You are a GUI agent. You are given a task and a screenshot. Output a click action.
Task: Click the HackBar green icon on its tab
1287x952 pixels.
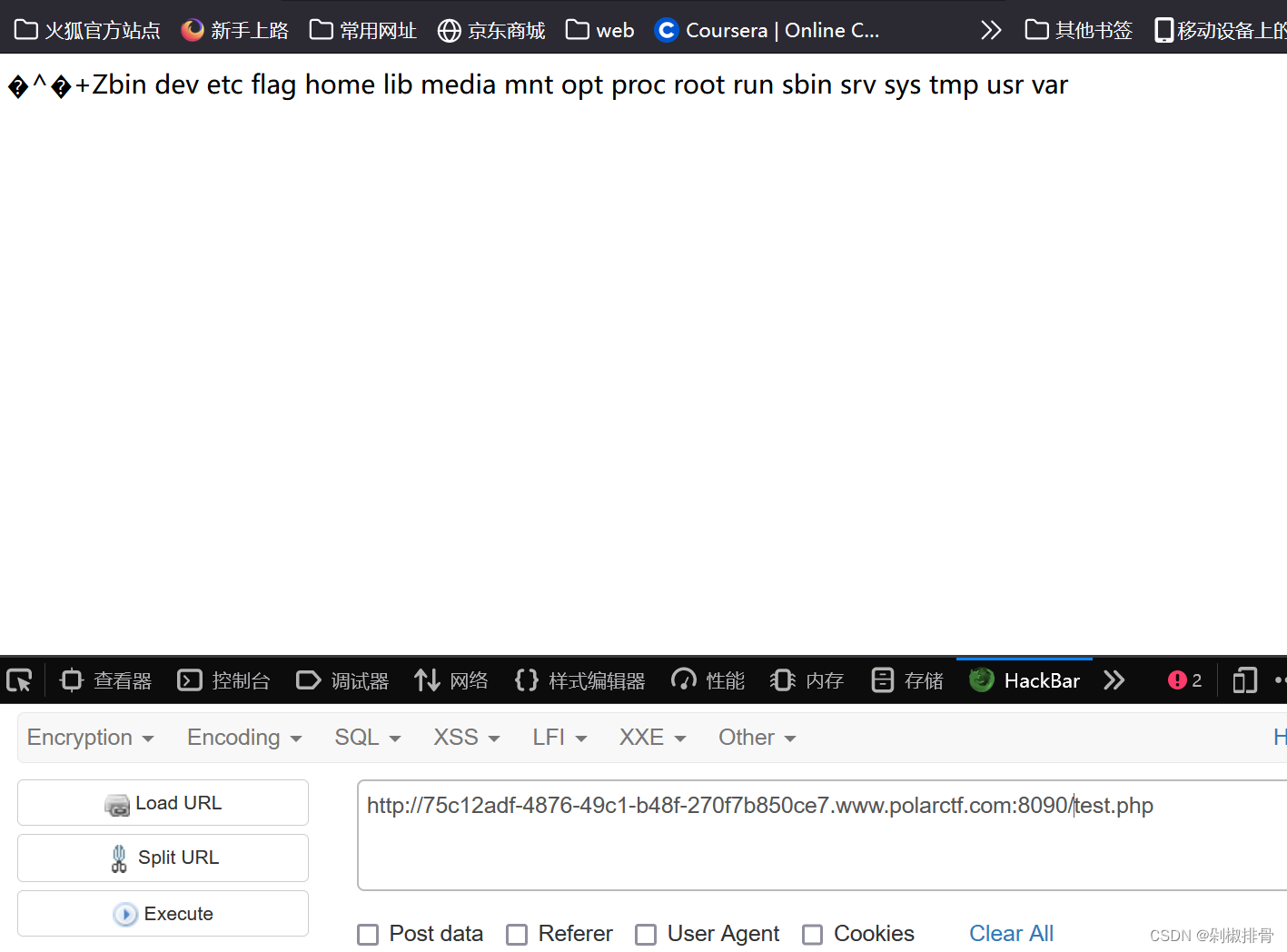pos(981,679)
